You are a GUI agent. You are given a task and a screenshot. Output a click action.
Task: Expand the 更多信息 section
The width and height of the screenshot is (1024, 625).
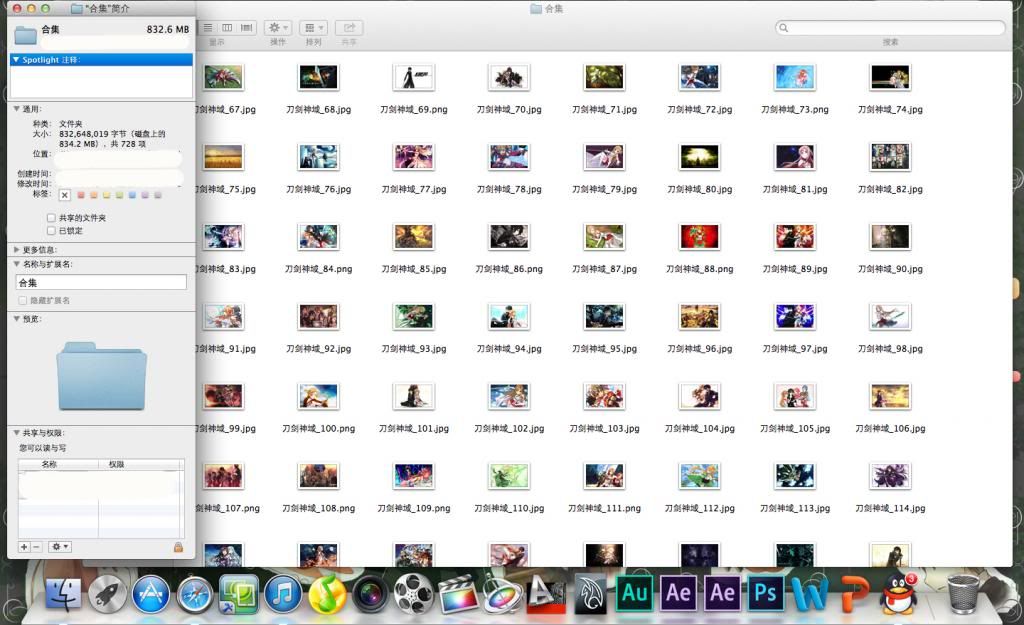17,249
